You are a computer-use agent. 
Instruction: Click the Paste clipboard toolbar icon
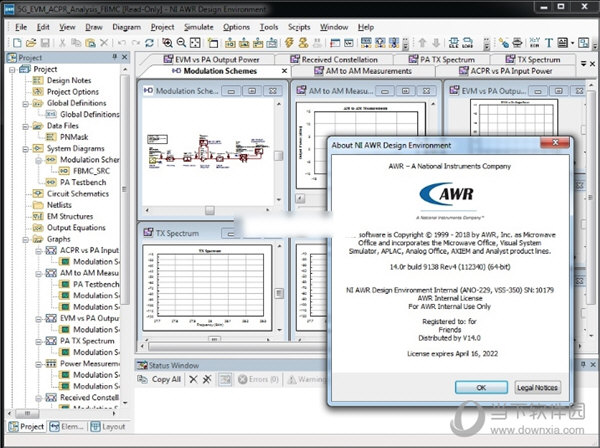[90, 42]
